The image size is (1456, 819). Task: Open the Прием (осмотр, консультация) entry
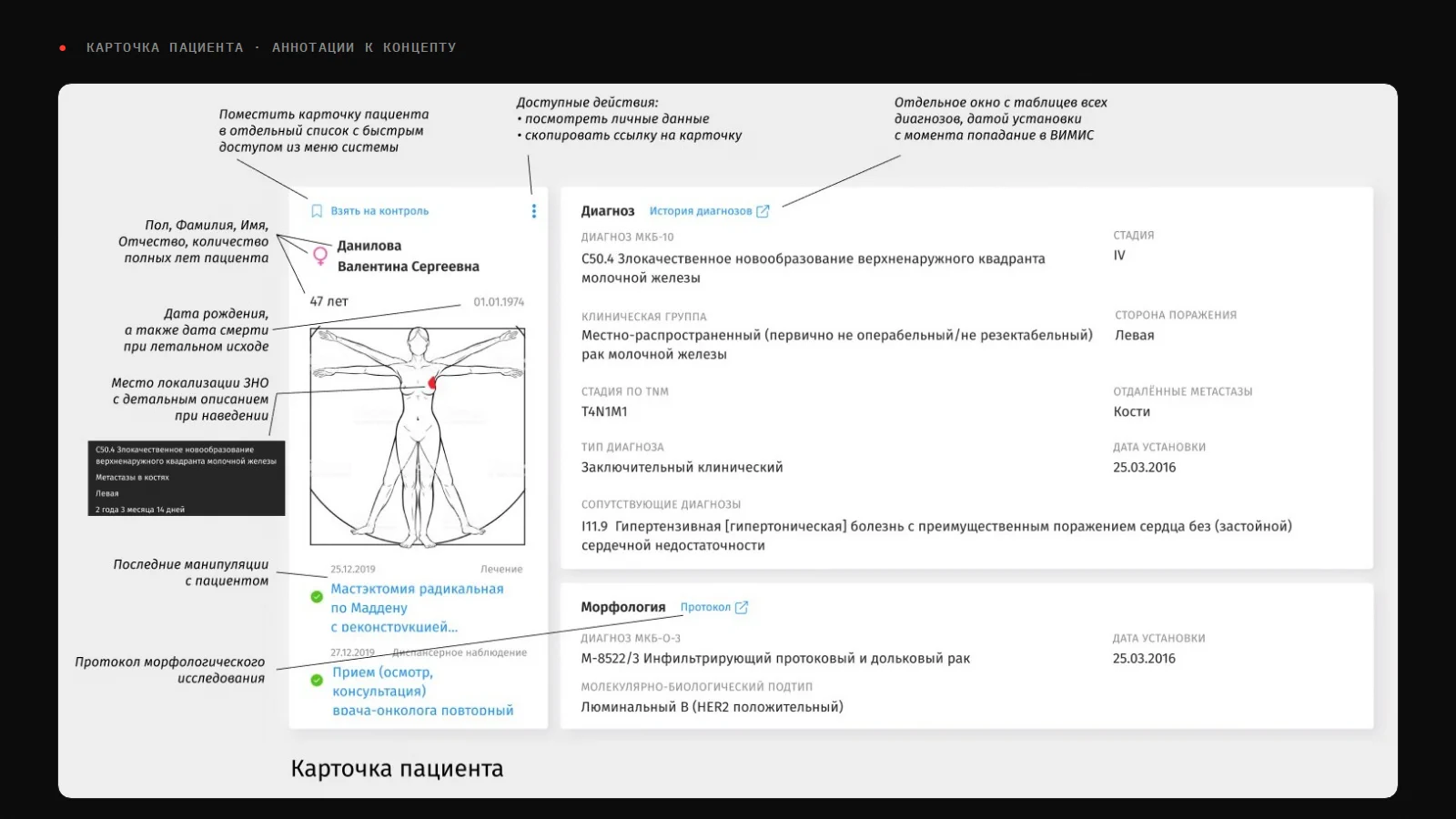[422, 691]
